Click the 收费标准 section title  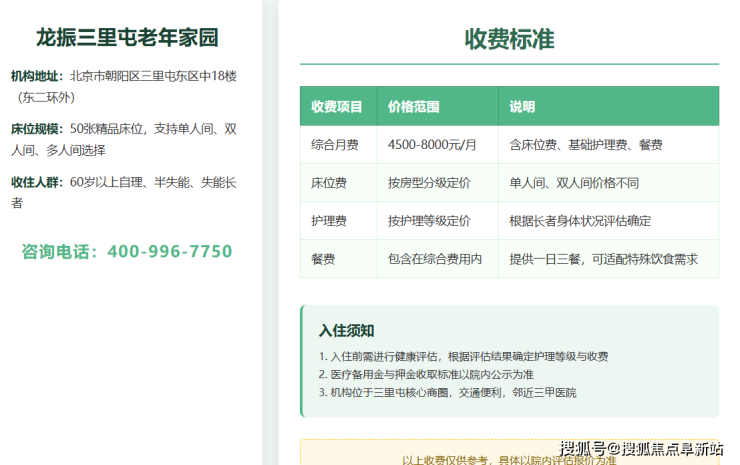click(509, 39)
